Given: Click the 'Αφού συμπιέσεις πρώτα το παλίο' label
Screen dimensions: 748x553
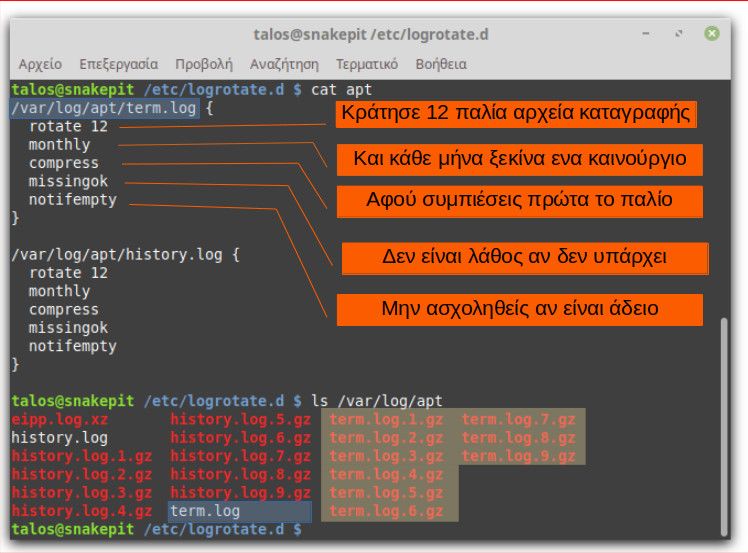Looking at the screenshot, I should click(520, 201).
